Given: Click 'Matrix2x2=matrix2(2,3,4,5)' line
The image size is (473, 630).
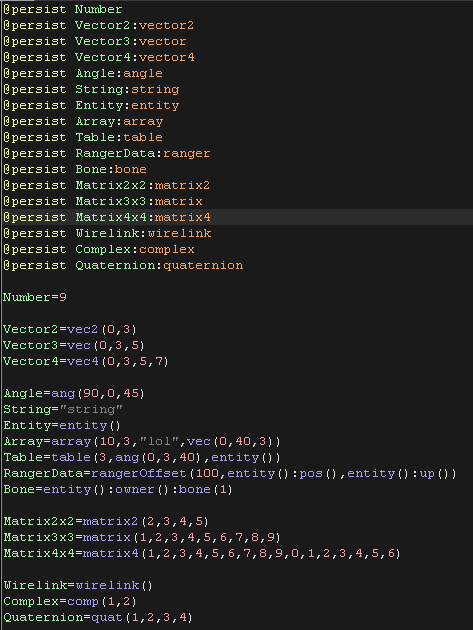Looking at the screenshot, I should tap(106, 522).
